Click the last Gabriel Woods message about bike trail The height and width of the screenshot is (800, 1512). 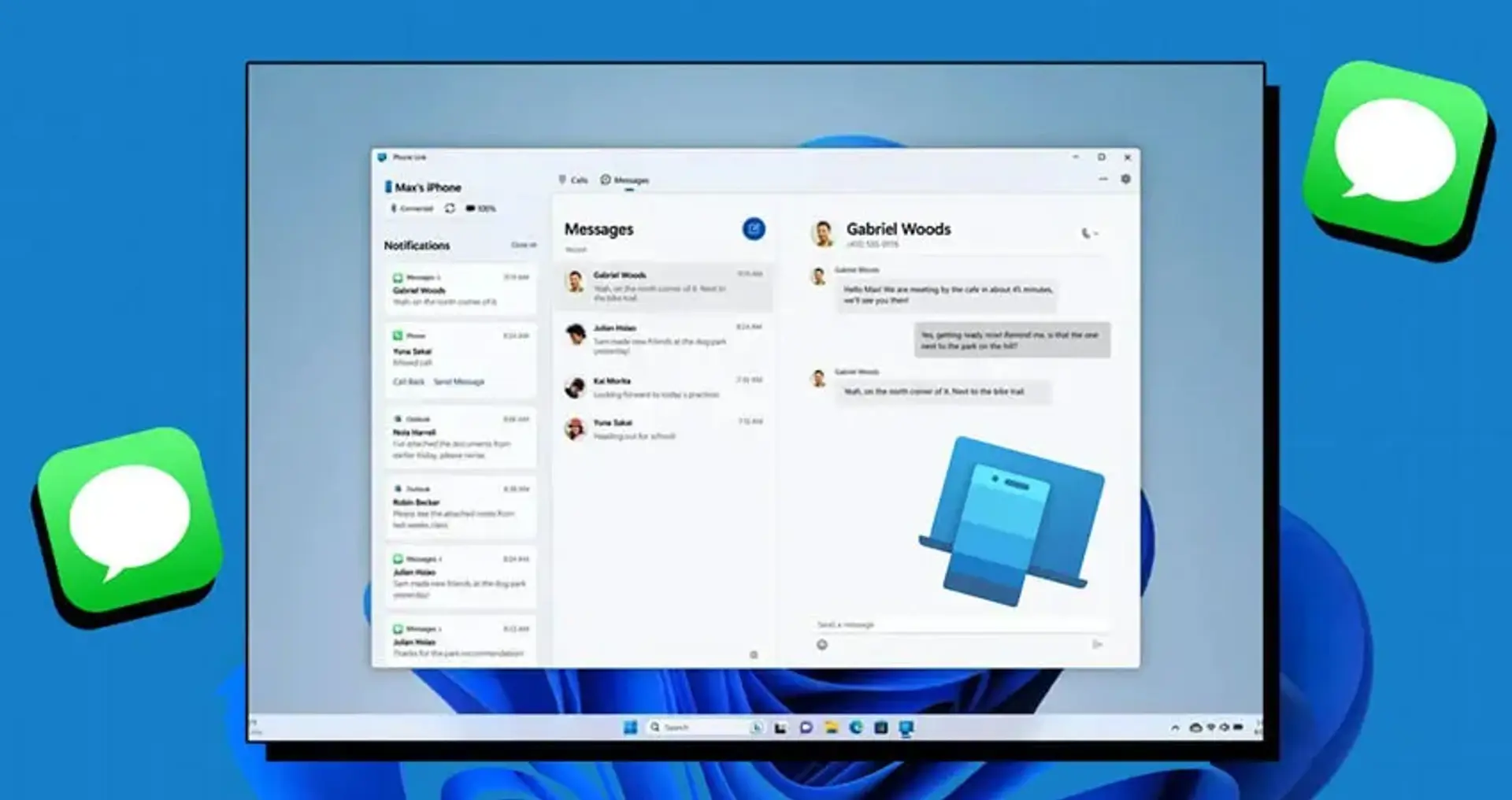(943, 391)
